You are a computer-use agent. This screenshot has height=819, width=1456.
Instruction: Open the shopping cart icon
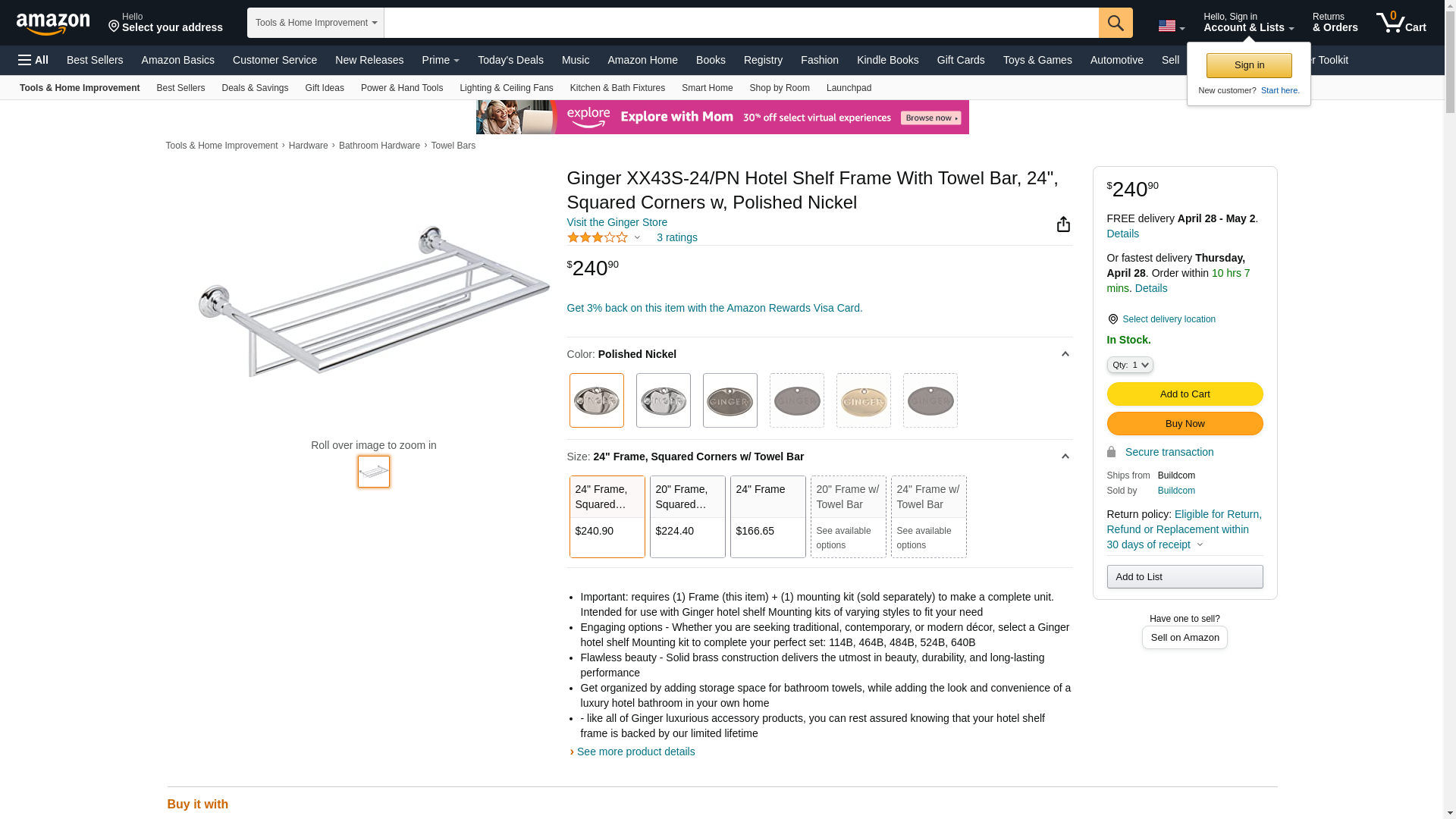point(1401,22)
